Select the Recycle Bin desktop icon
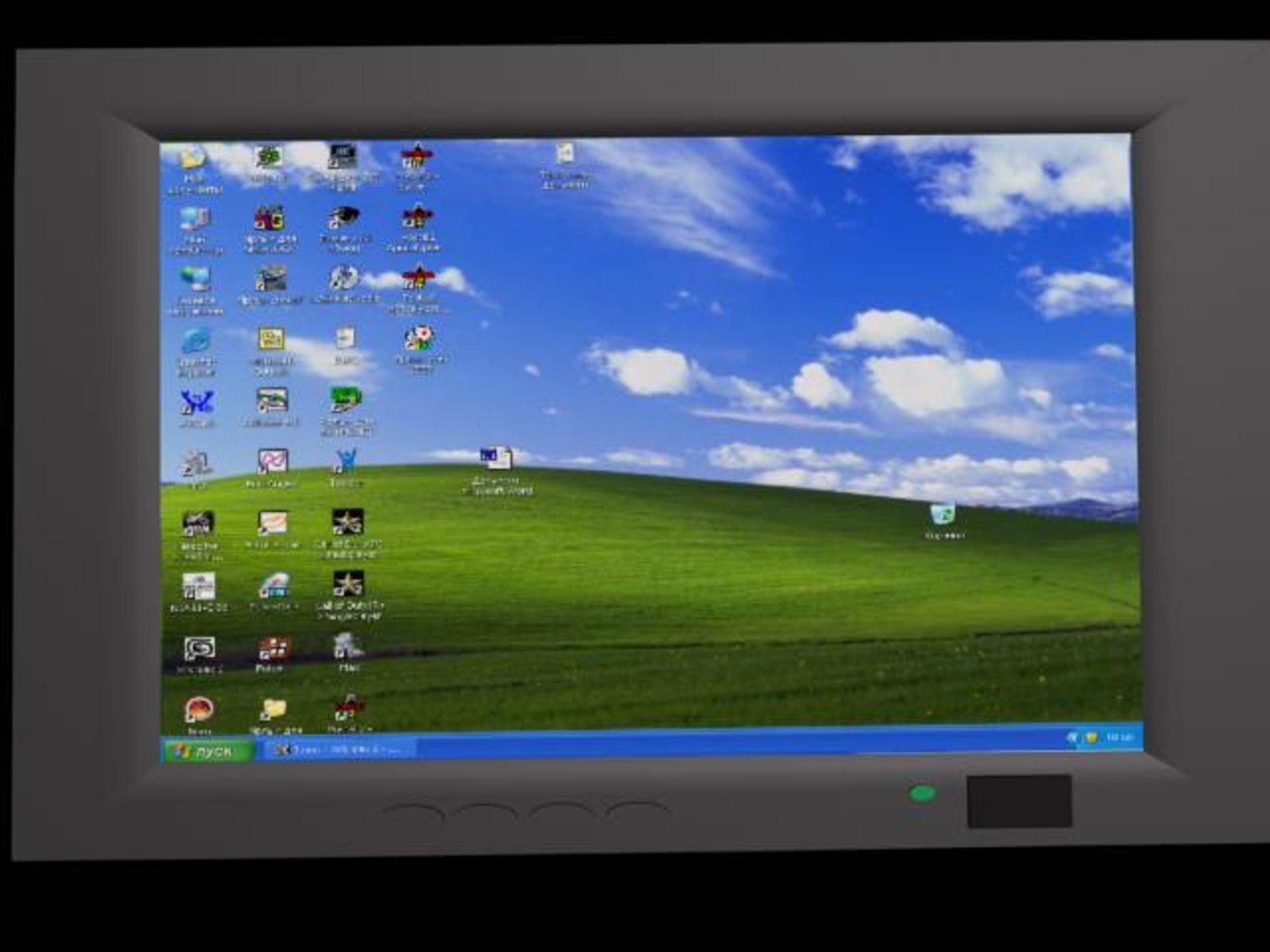1270x952 pixels. click(x=943, y=513)
